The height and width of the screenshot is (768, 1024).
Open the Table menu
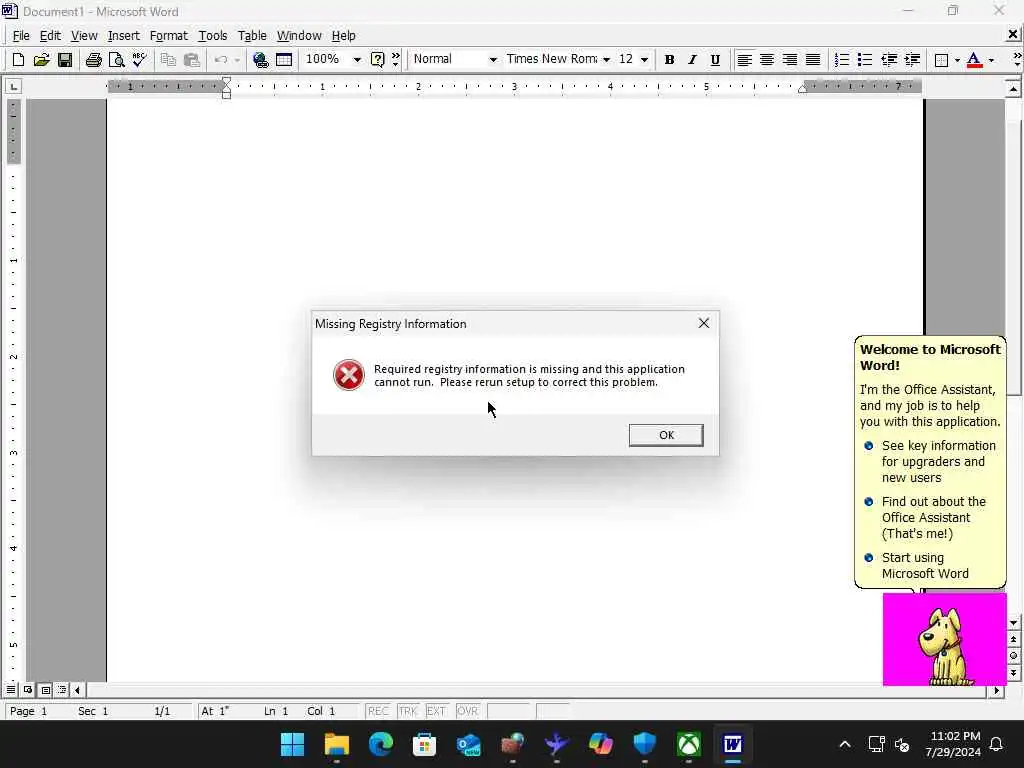pyautogui.click(x=252, y=35)
